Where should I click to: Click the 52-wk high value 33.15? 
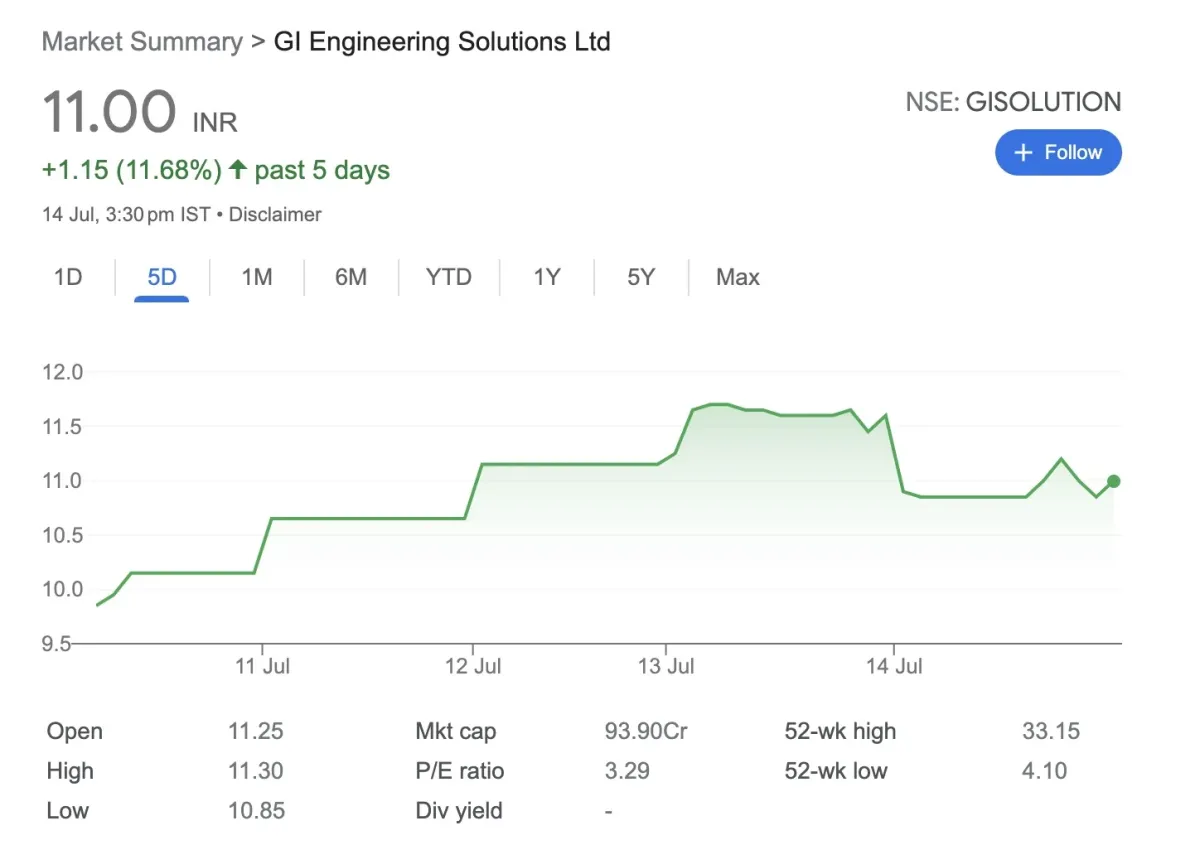pyautogui.click(x=1051, y=731)
